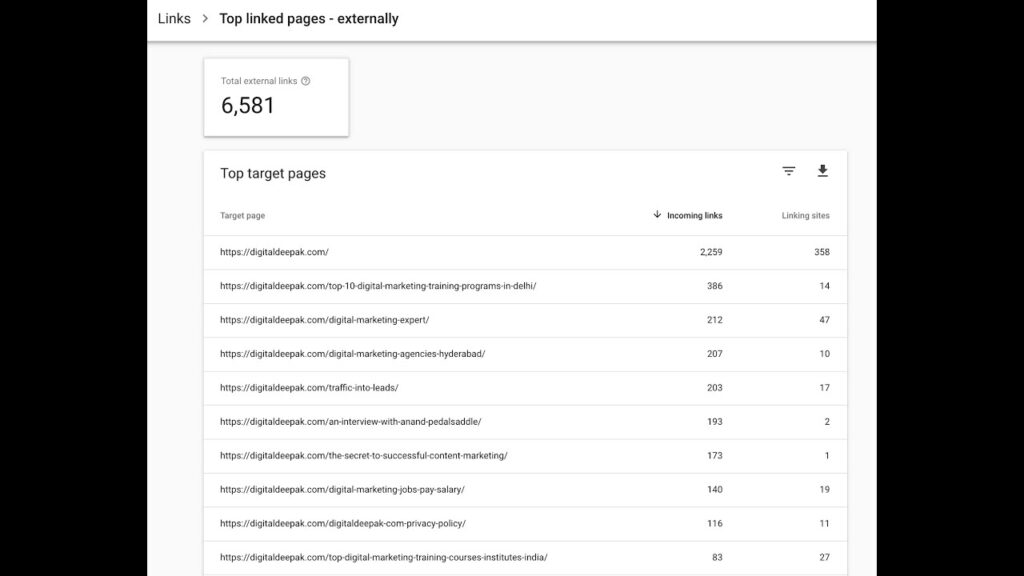Click the 358 linking sites value
This screenshot has height=576, width=1024.
(822, 252)
